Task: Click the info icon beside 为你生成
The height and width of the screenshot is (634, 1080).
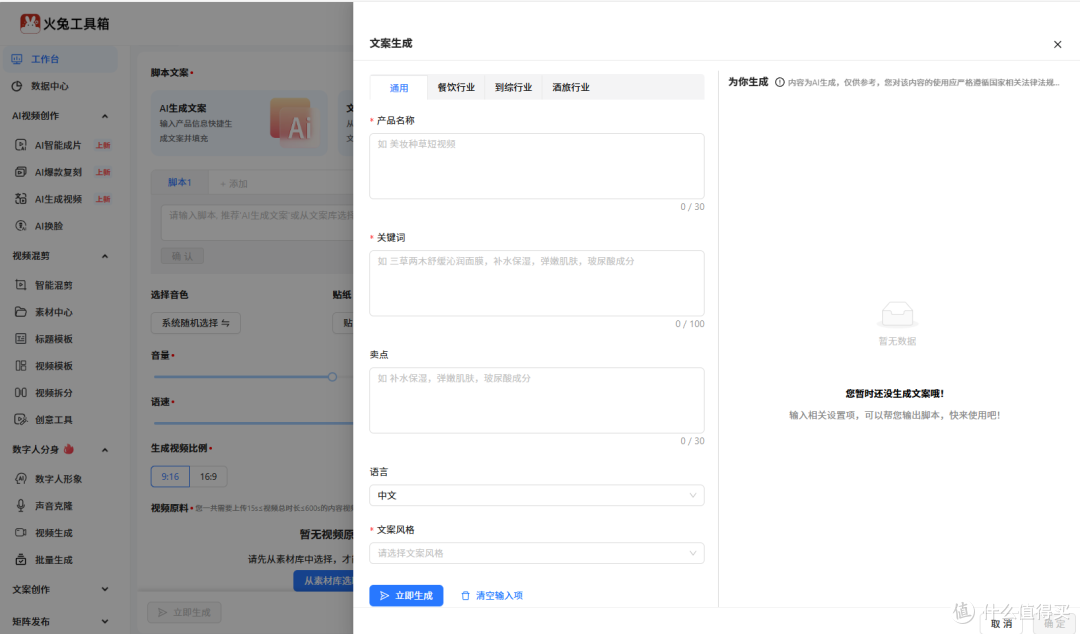Action: pyautogui.click(x=780, y=82)
